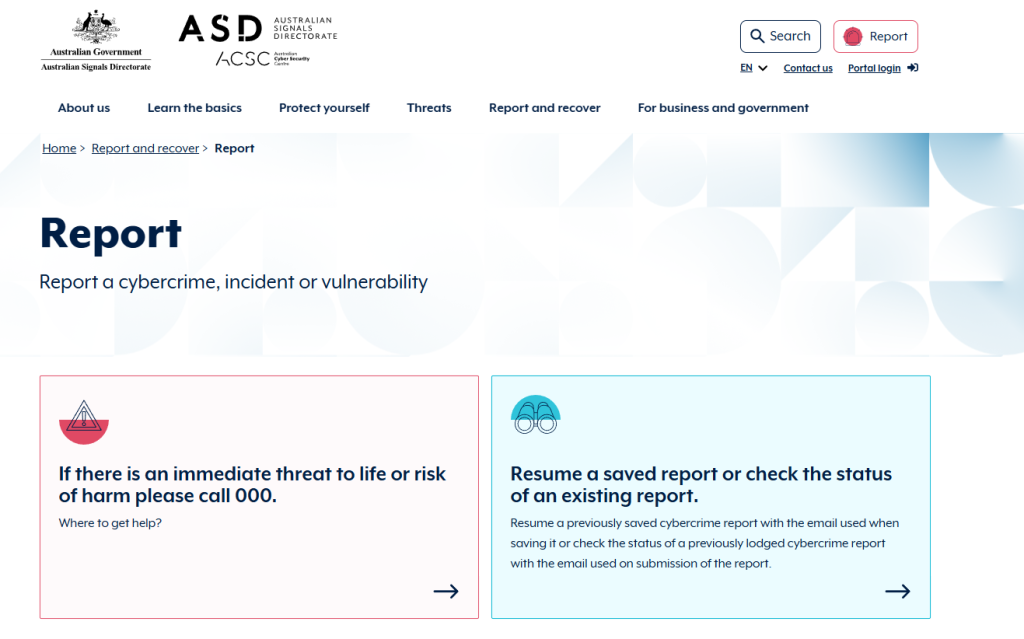Viewport: 1024px width, 639px height.
Task: Click the ASD ACSC logo
Action: point(257,41)
